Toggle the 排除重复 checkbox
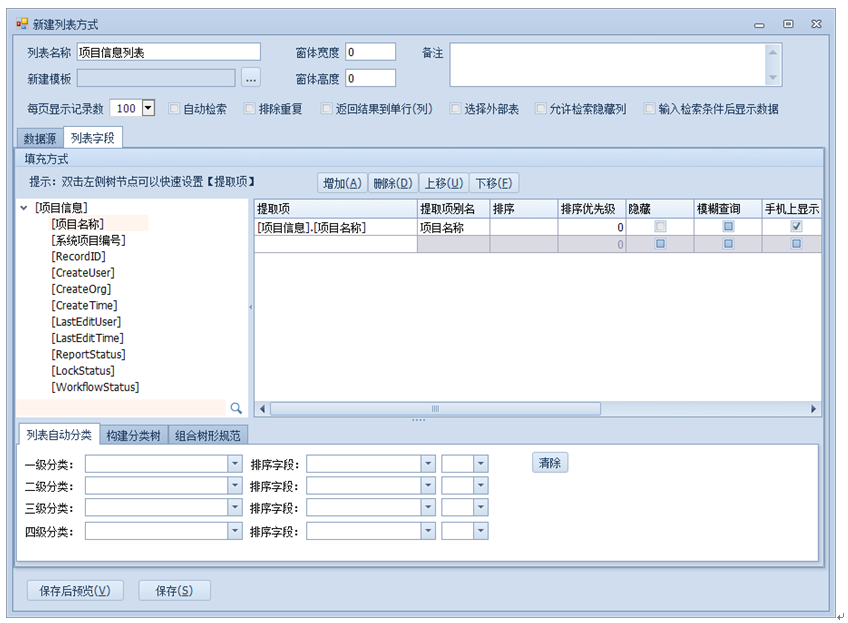The width and height of the screenshot is (848, 623). 250,109
